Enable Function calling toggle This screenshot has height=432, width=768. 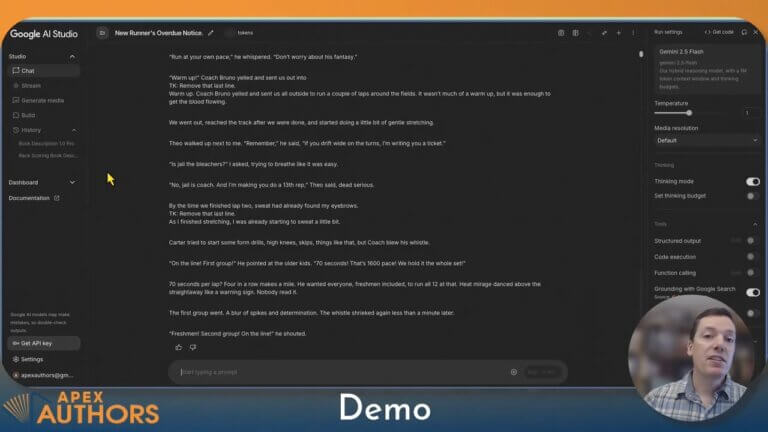click(x=751, y=273)
